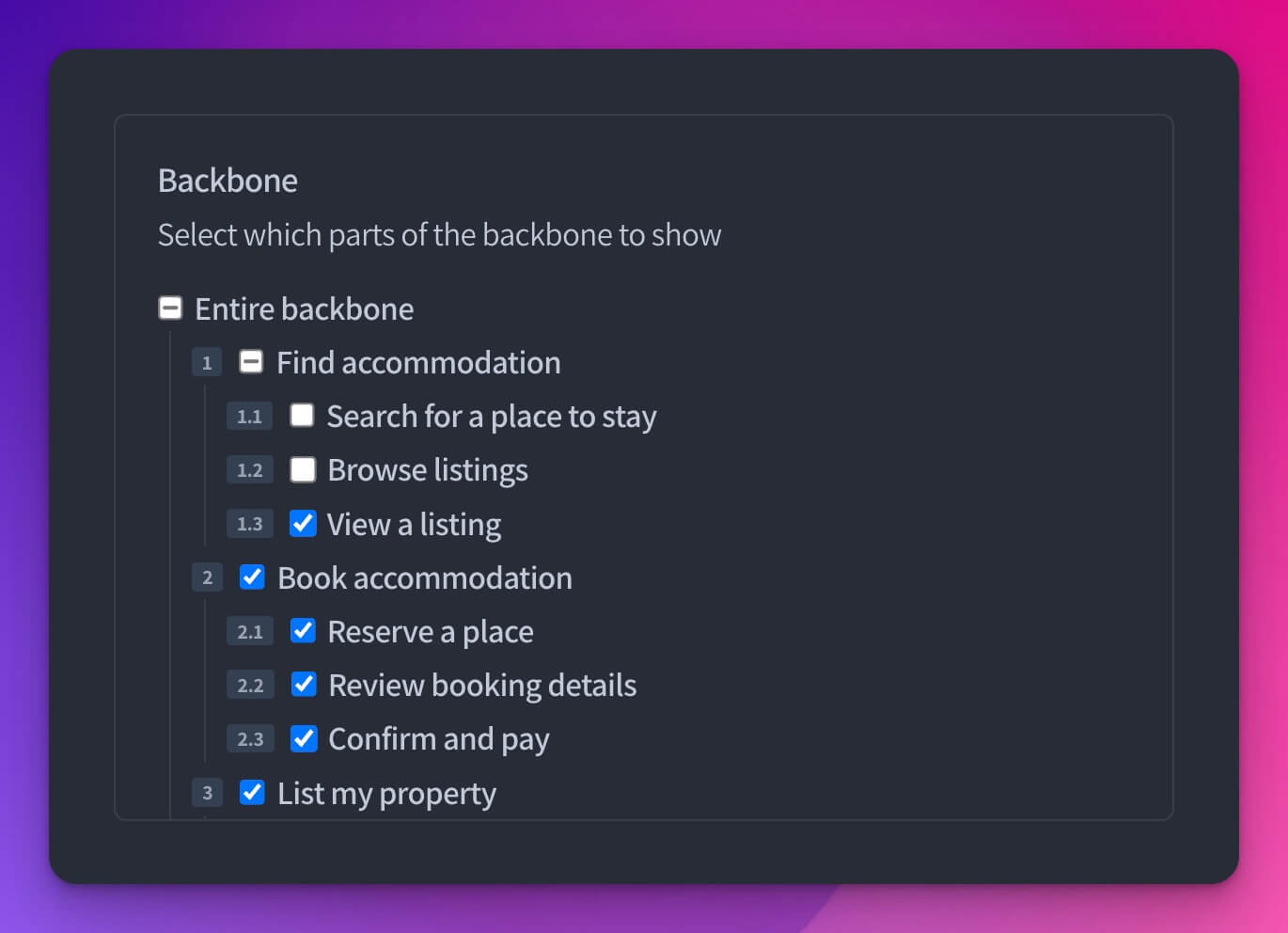This screenshot has height=933, width=1288.
Task: Uncheck the List my property checkbox
Action: coord(252,792)
